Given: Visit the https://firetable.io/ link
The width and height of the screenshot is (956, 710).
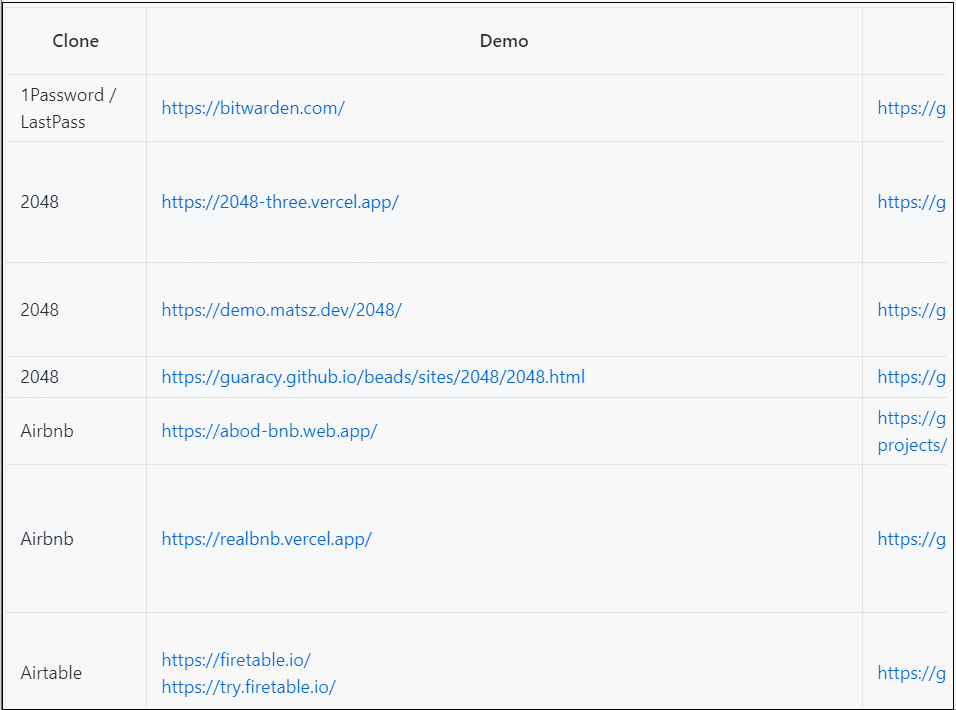Looking at the screenshot, I should [236, 659].
